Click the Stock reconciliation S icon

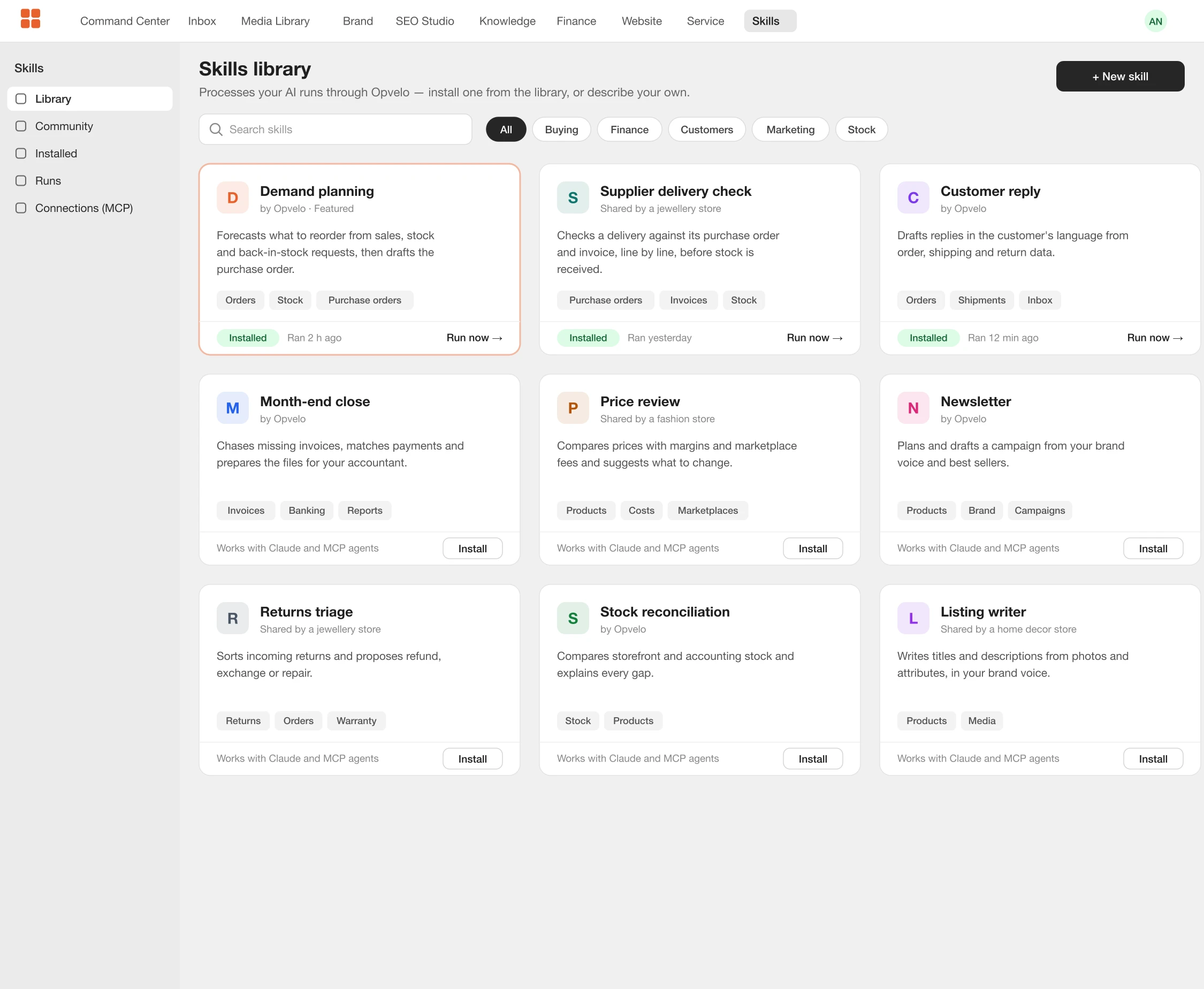pos(573,618)
